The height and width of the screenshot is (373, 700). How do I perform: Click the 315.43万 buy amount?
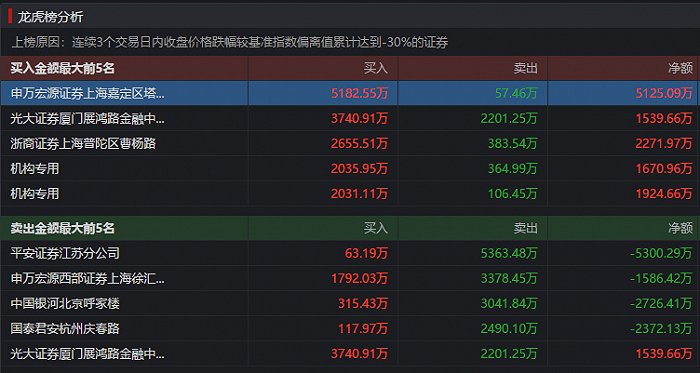tap(363, 304)
